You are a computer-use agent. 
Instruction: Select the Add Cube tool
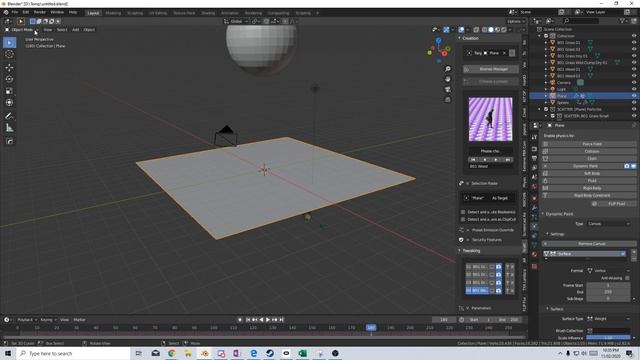point(9,141)
